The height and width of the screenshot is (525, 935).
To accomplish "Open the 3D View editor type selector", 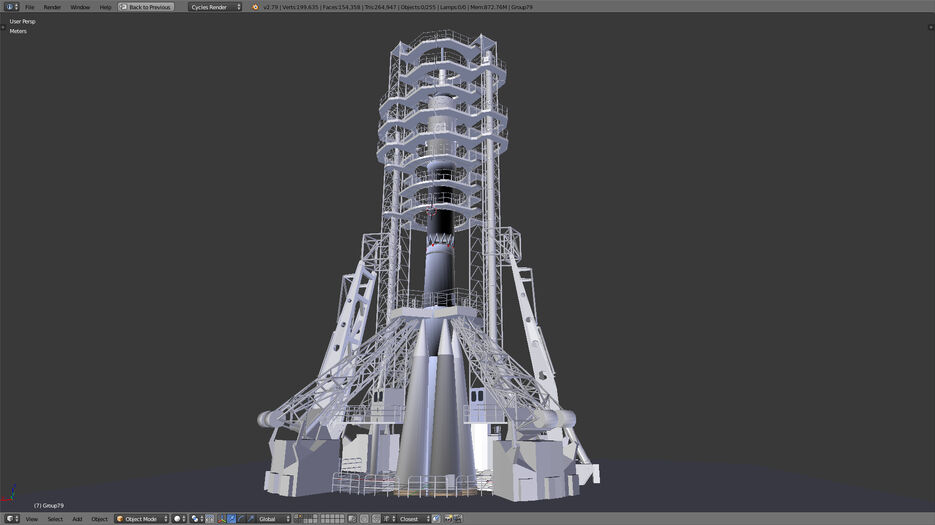I will pyautogui.click(x=12, y=519).
